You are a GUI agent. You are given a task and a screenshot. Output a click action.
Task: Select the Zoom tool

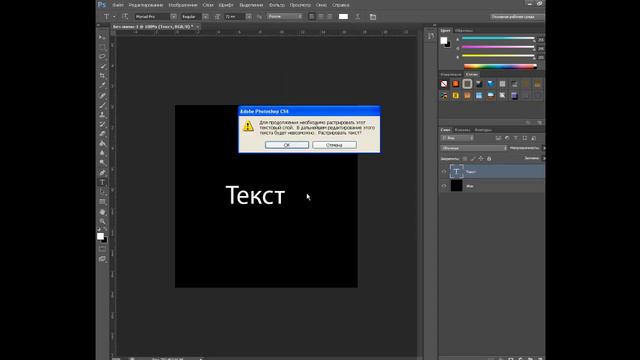(102, 222)
